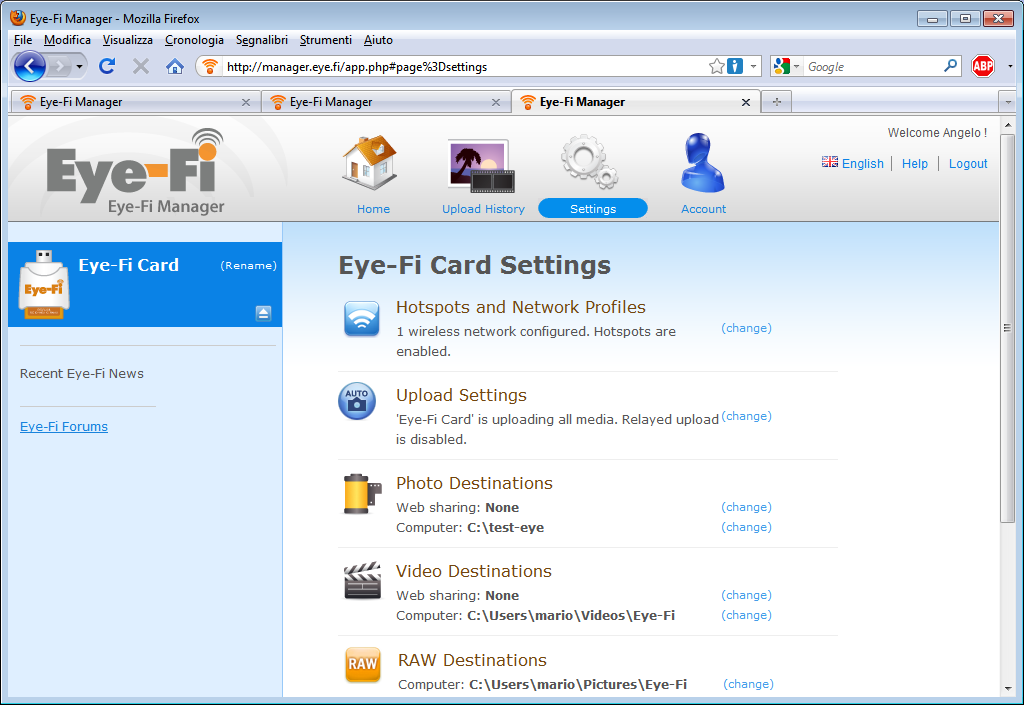Click the page vertical scrollbar thumb

pos(1007,328)
